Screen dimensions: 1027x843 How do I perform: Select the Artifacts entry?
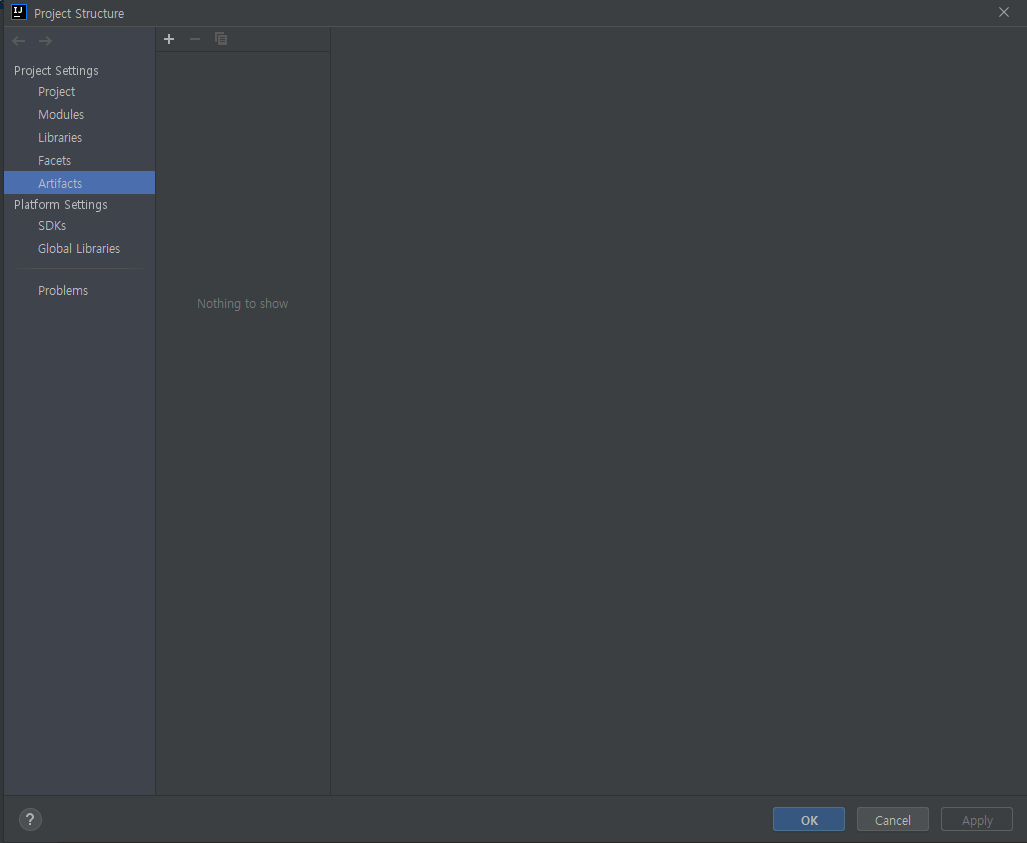pos(79,183)
